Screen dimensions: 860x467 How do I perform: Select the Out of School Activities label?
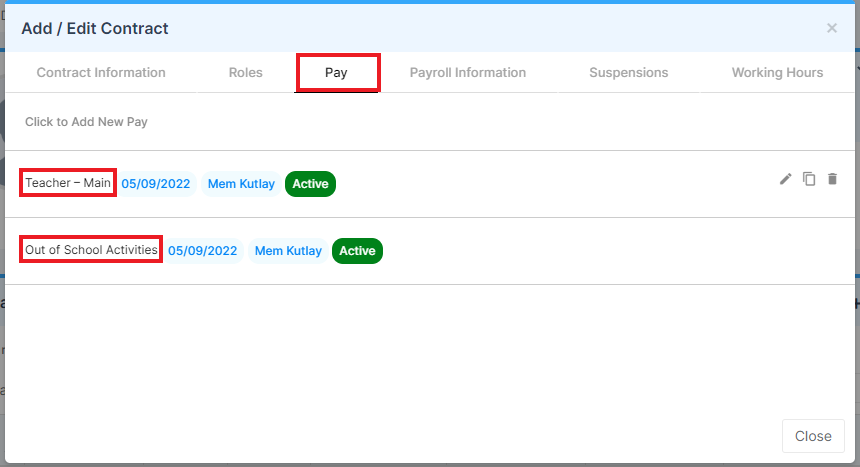coord(91,250)
